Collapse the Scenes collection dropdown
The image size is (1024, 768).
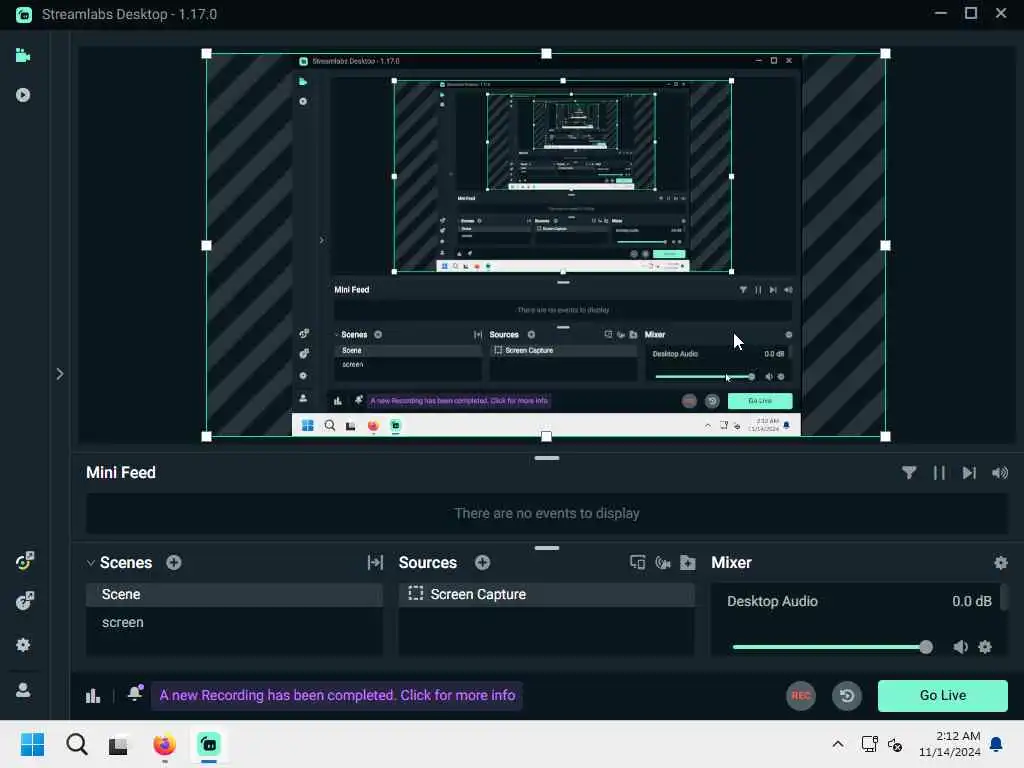pyautogui.click(x=91, y=563)
